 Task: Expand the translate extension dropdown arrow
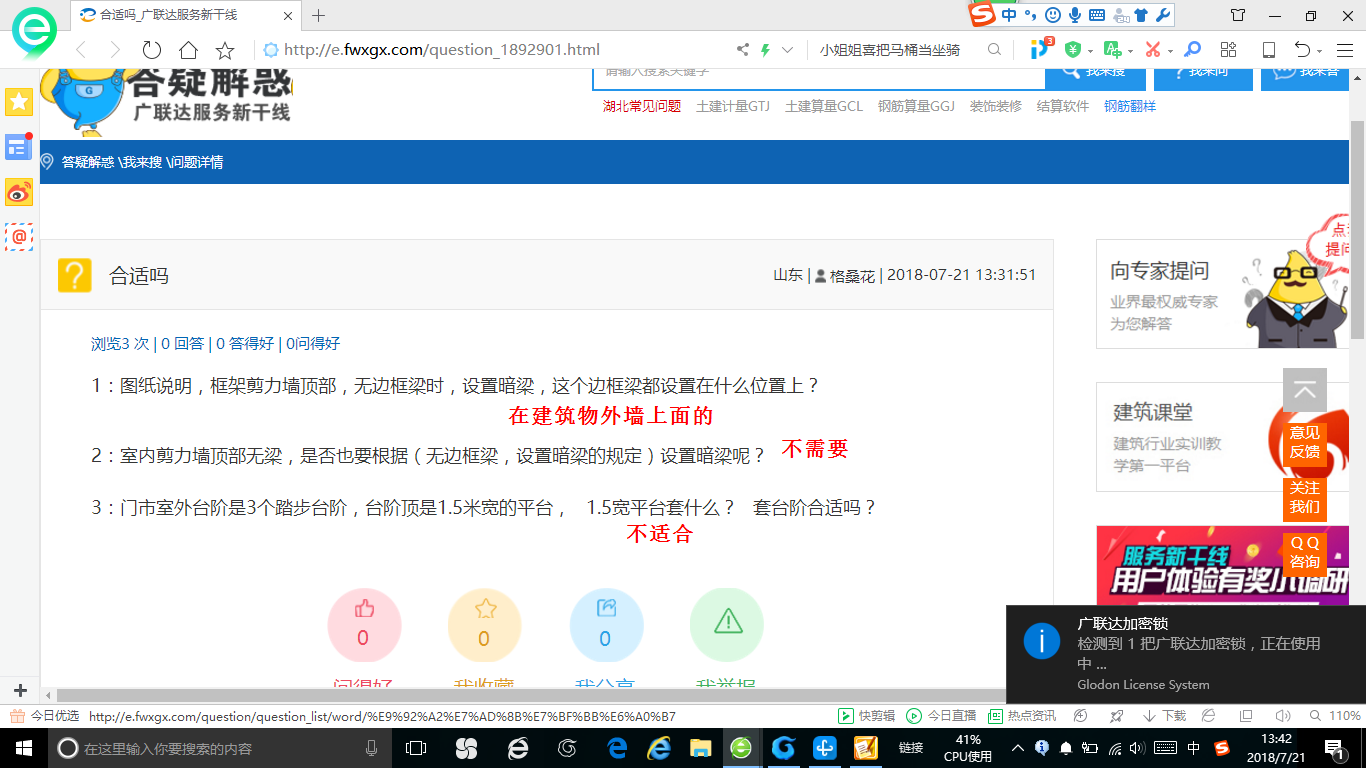[x=1130, y=51]
